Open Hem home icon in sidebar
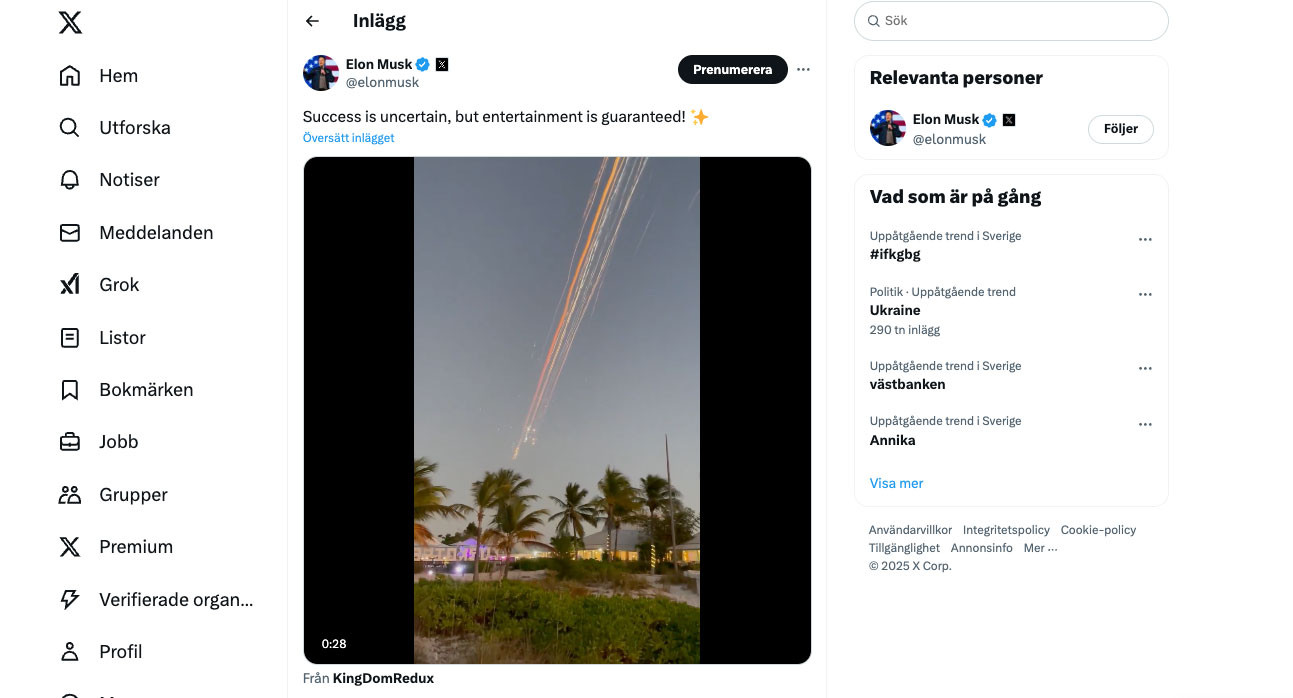 point(70,76)
